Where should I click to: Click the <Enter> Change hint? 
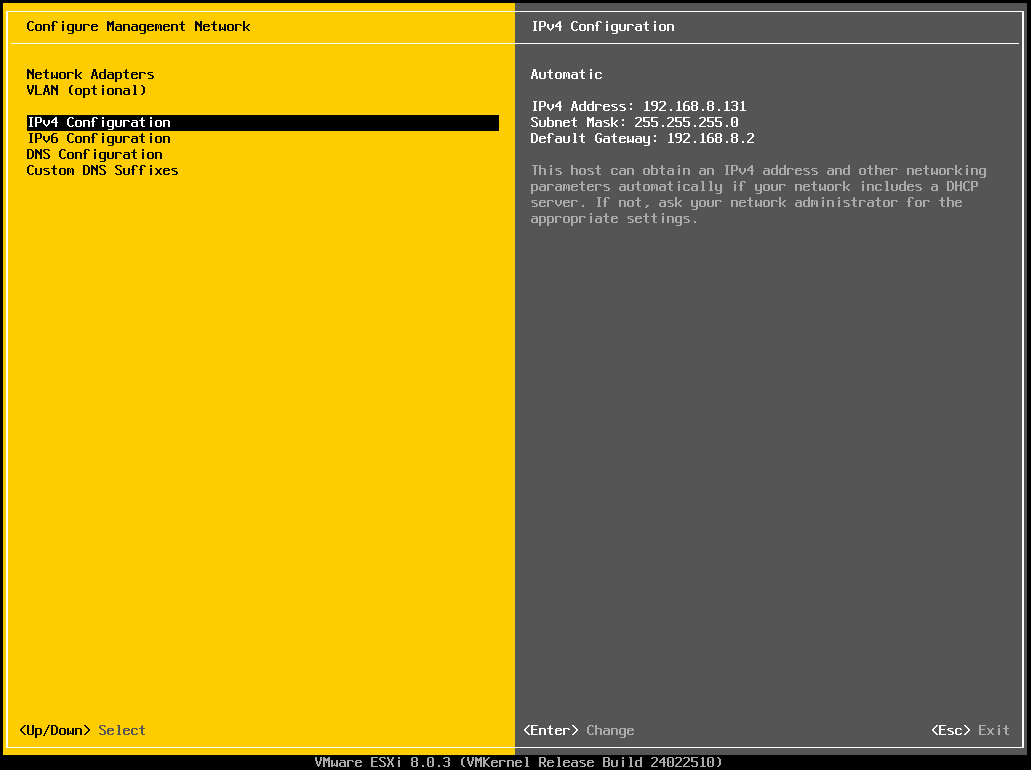pos(579,730)
